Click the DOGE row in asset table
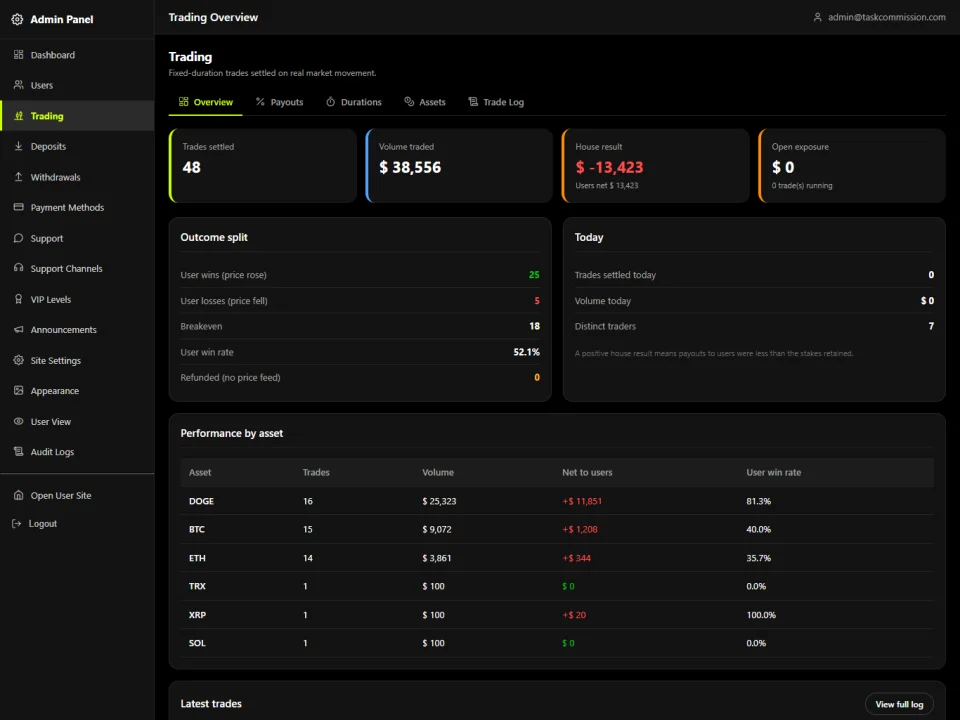 coord(557,501)
